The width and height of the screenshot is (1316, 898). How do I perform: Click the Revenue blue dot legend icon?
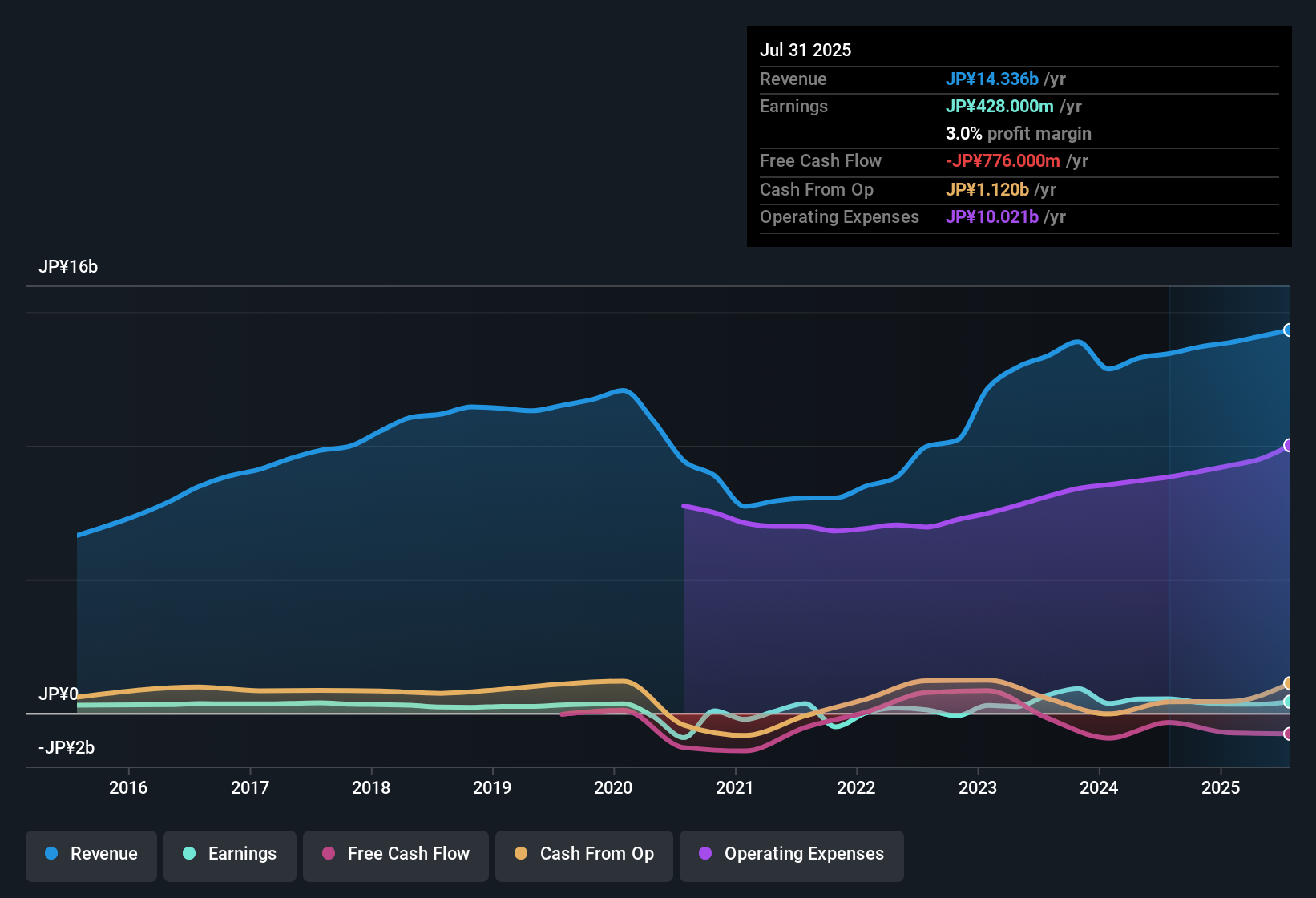pos(51,854)
